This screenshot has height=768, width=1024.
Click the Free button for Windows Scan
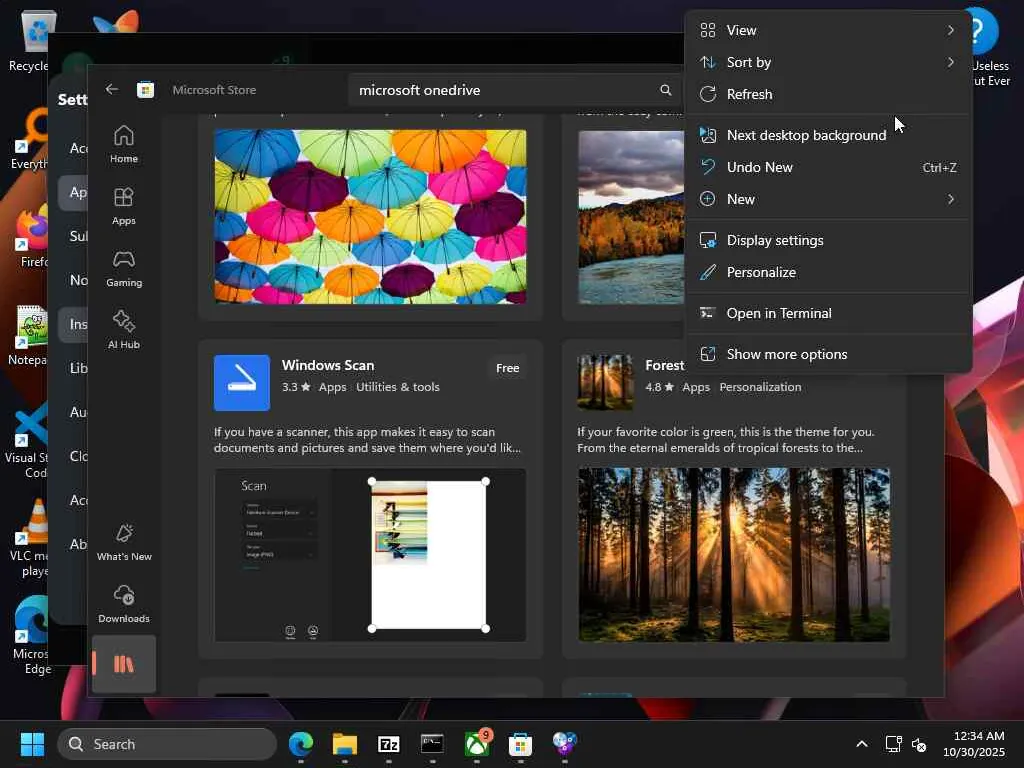(507, 368)
